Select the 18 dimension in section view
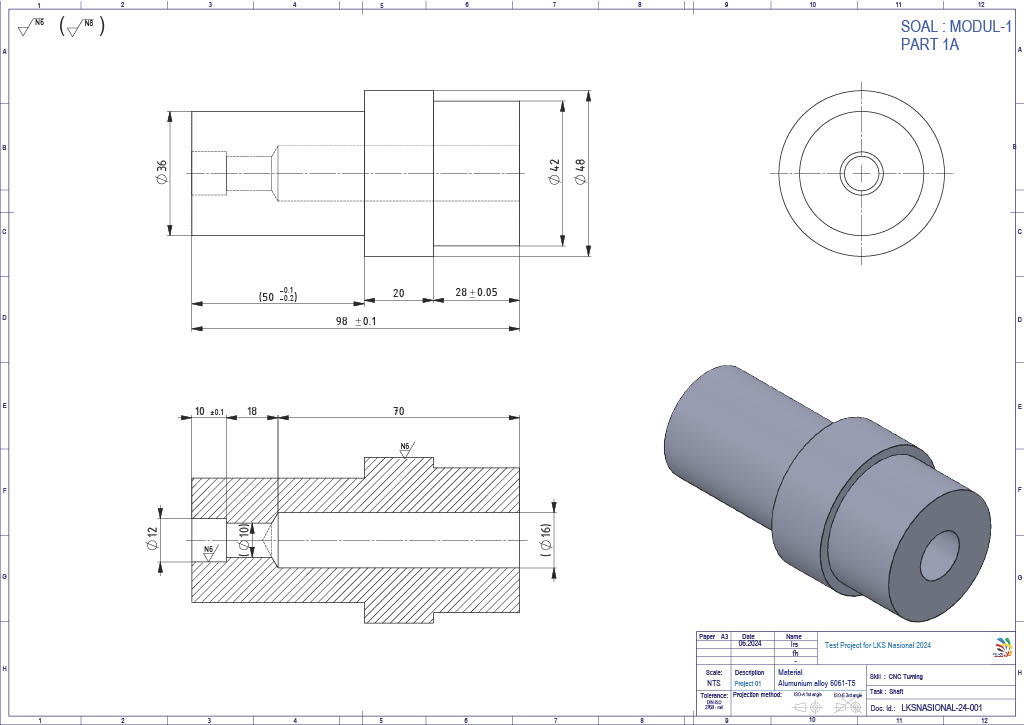This screenshot has height=725, width=1024. click(x=251, y=411)
